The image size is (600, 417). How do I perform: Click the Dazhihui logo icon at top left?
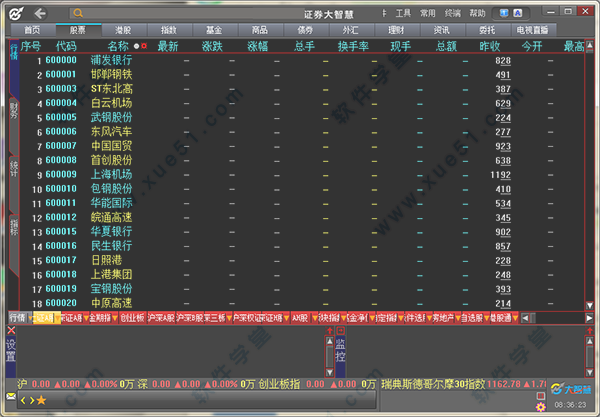point(16,14)
